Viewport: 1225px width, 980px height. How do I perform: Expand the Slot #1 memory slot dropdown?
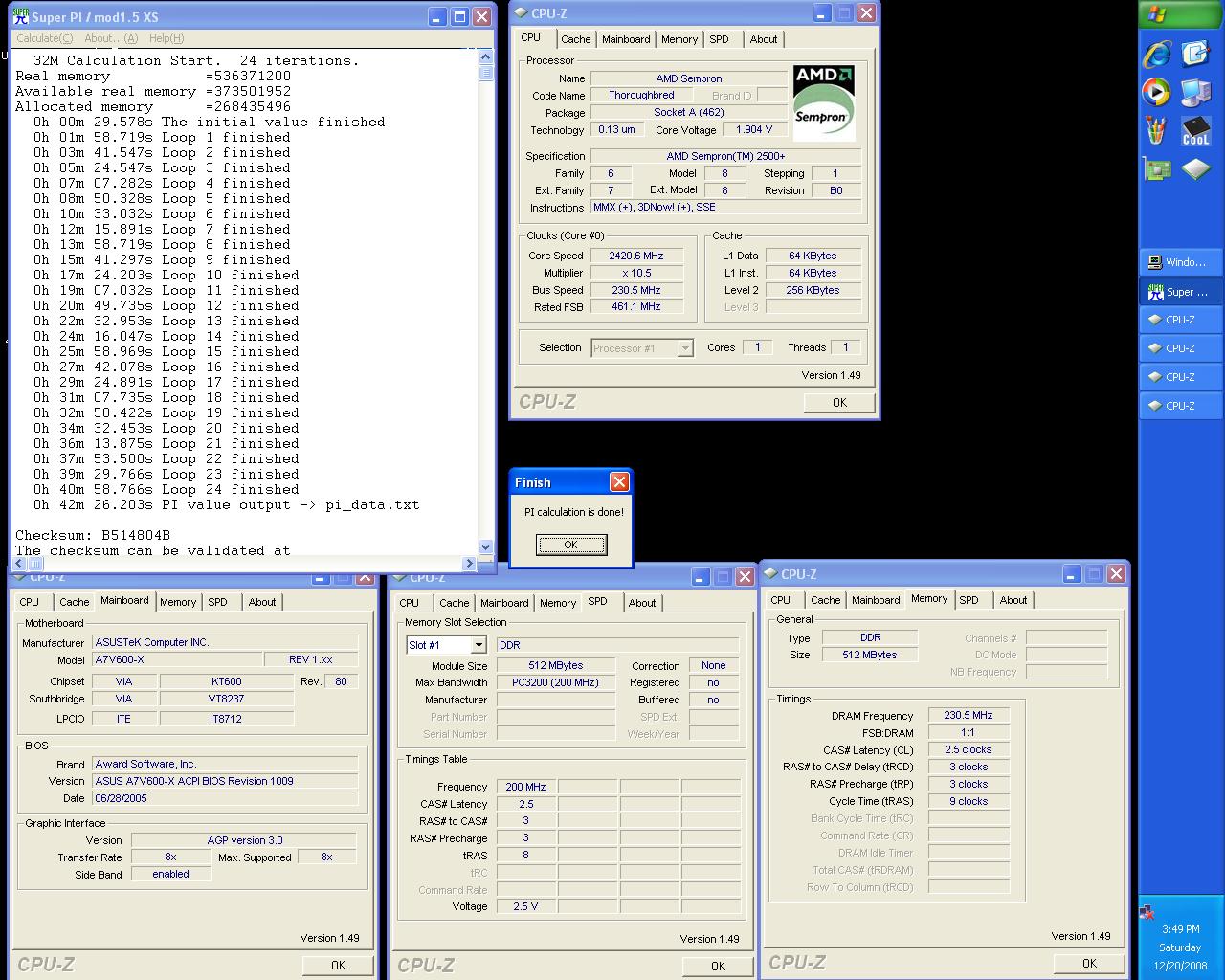(479, 646)
